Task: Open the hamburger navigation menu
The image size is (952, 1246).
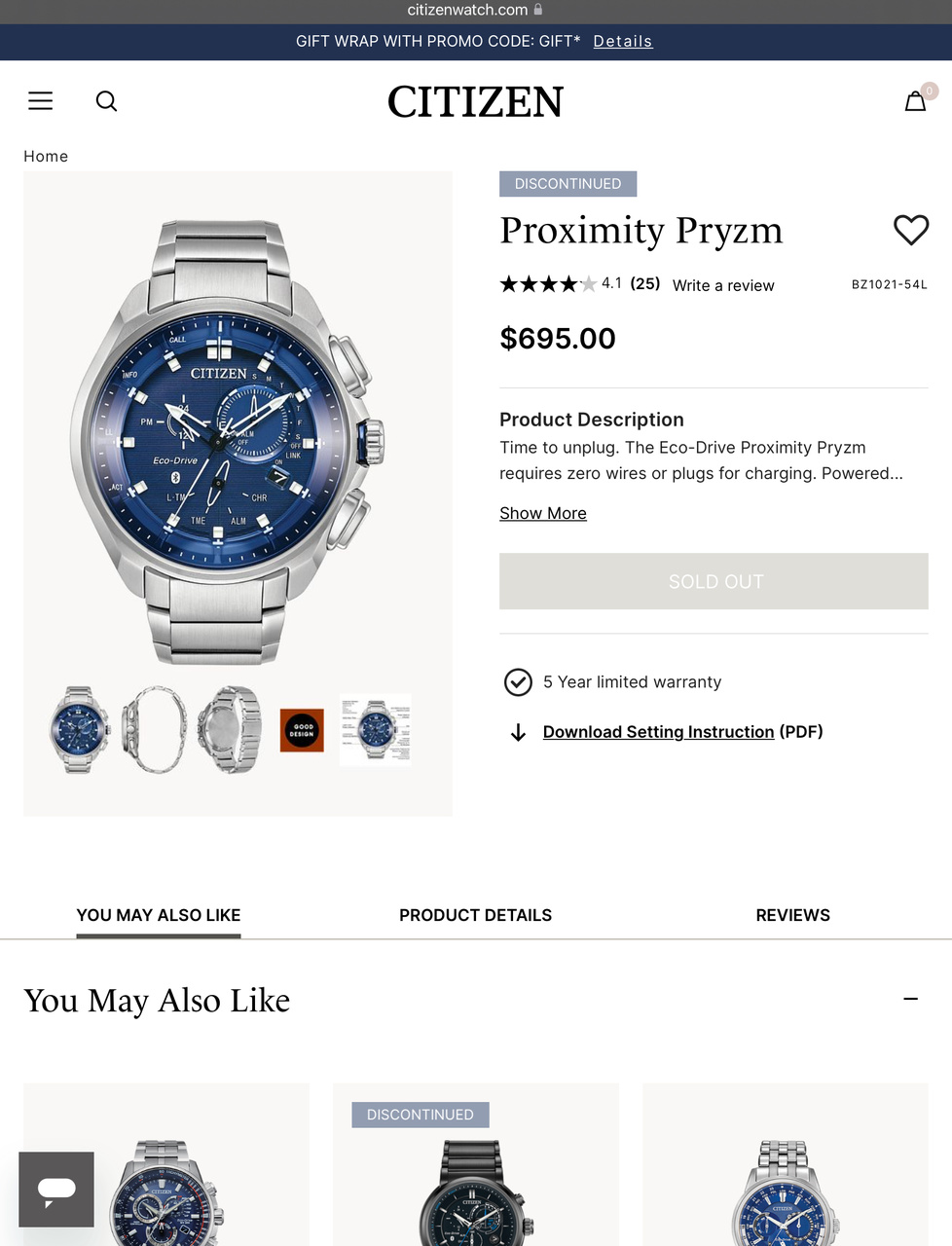Action: pos(40,100)
